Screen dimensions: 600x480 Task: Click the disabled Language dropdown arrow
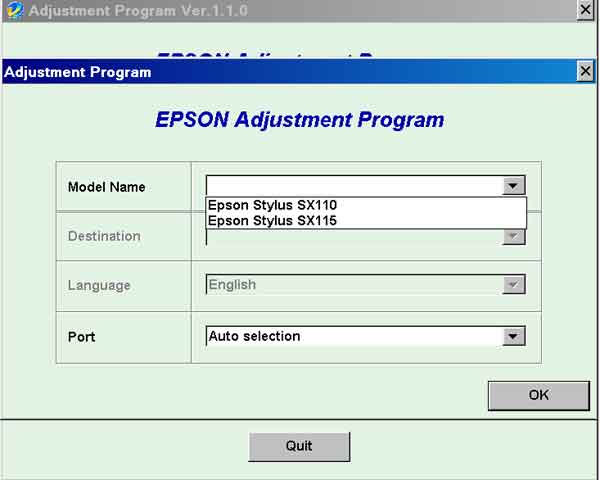click(514, 284)
